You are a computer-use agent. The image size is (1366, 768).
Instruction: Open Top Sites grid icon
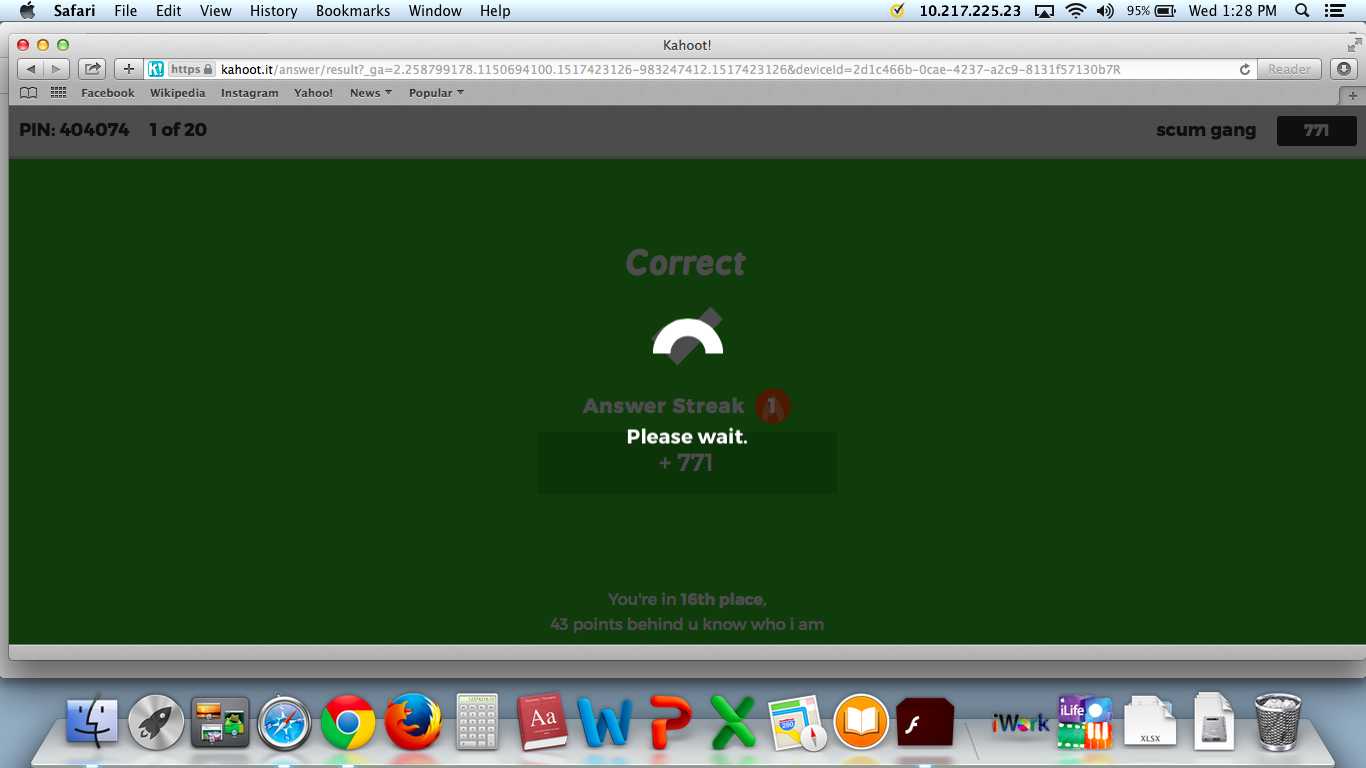(59, 93)
